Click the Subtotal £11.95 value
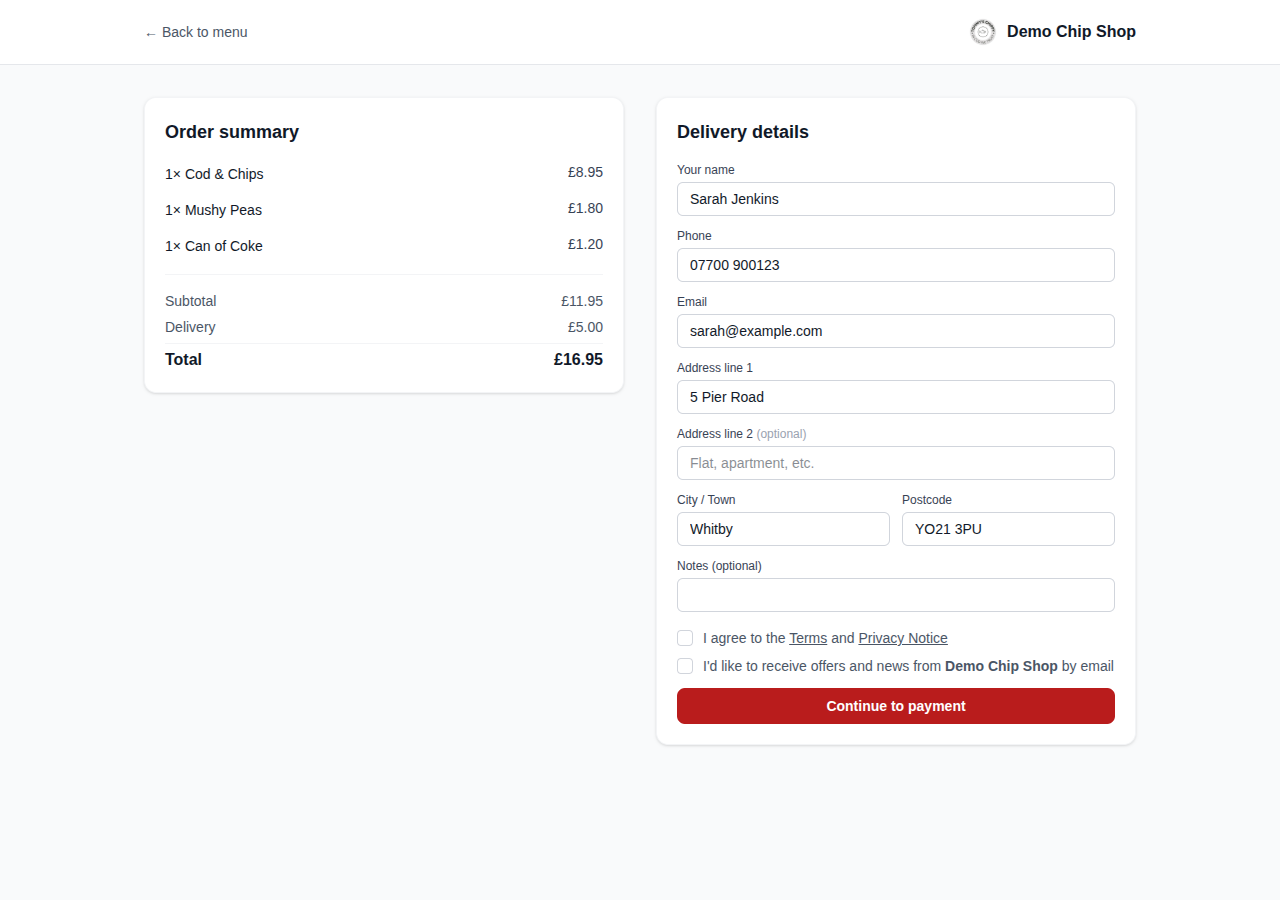Viewport: 1280px width, 900px height. [582, 301]
